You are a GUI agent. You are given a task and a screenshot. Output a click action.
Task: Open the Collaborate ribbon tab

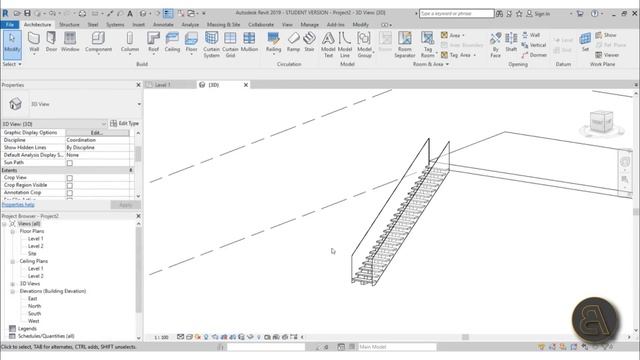[x=261, y=24]
